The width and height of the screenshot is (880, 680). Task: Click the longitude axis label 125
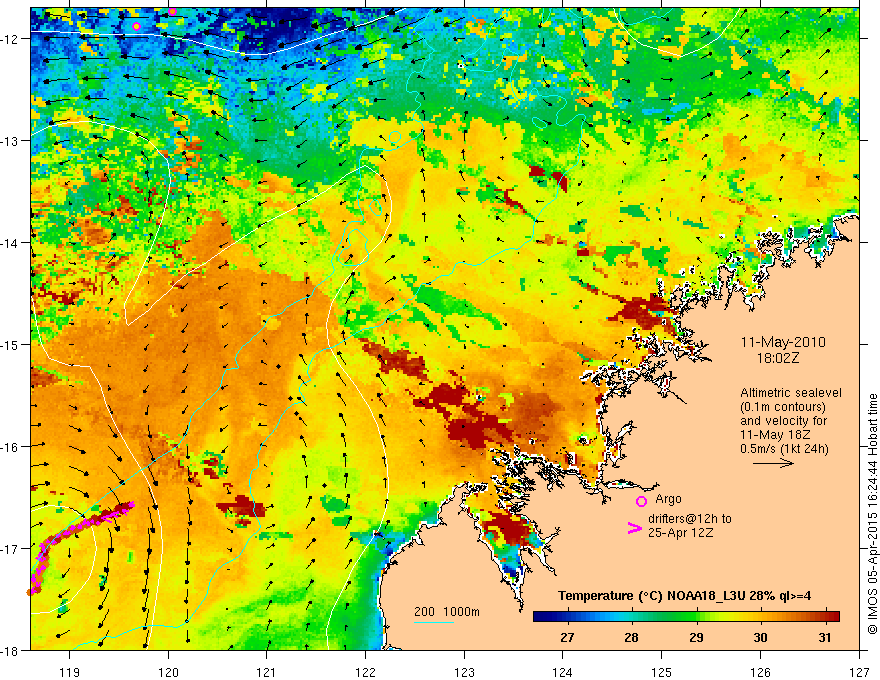[662, 672]
